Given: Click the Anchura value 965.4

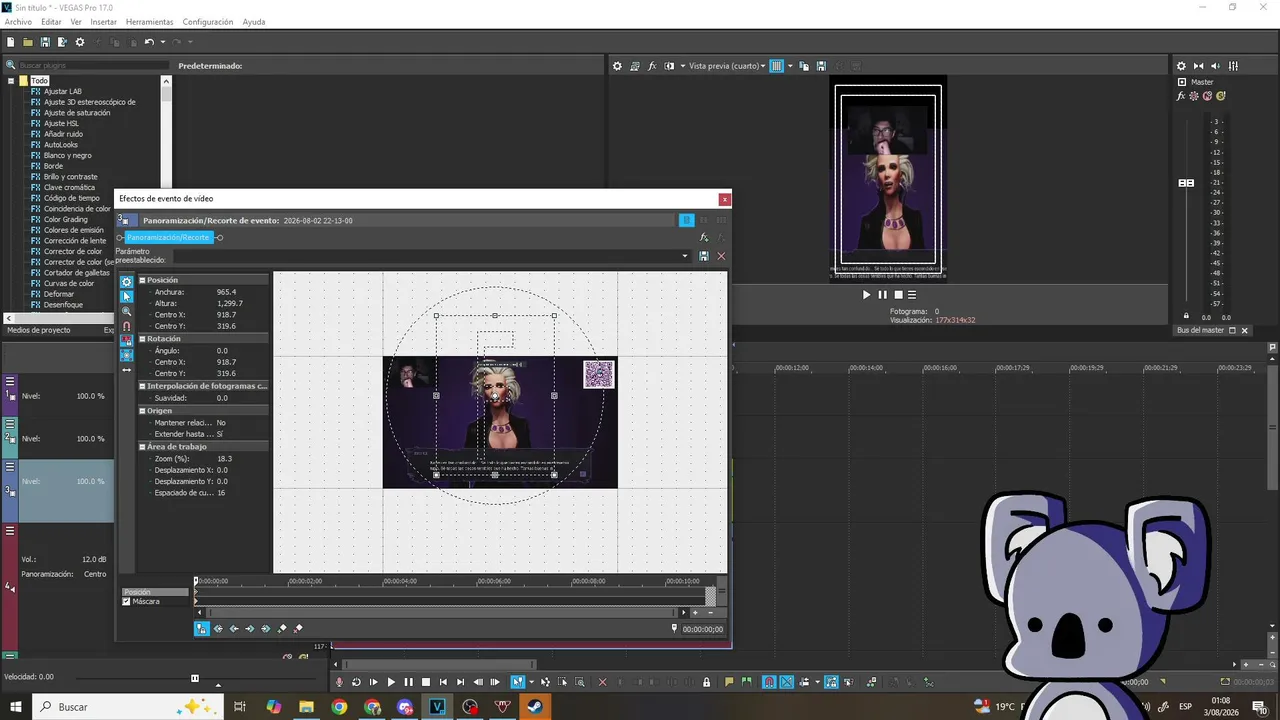Looking at the screenshot, I should point(227,292).
